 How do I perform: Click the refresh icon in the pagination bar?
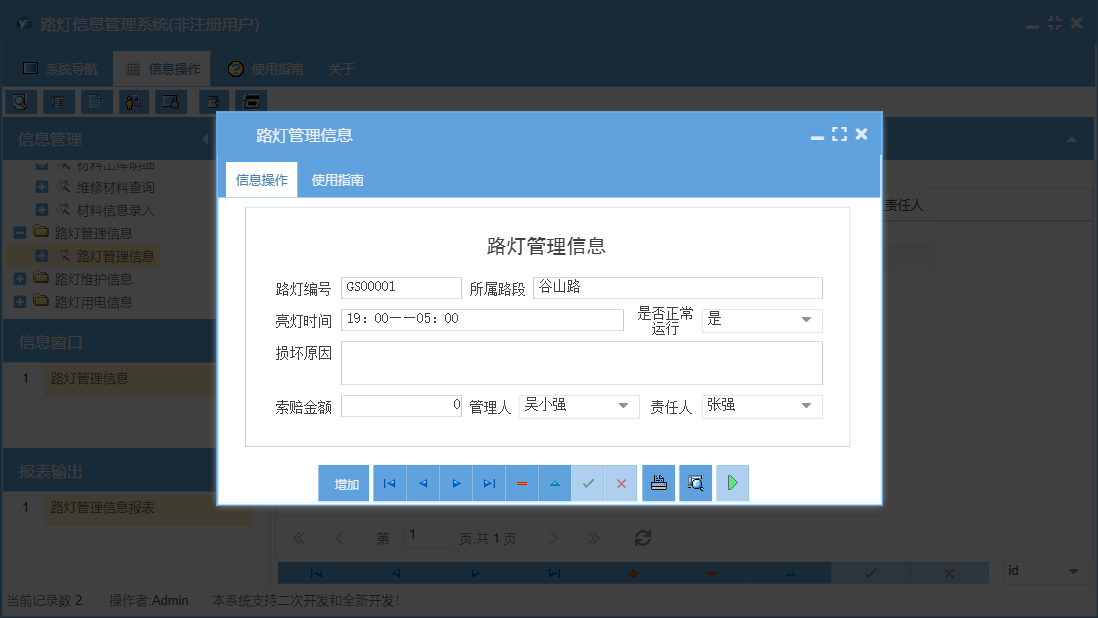coord(642,537)
